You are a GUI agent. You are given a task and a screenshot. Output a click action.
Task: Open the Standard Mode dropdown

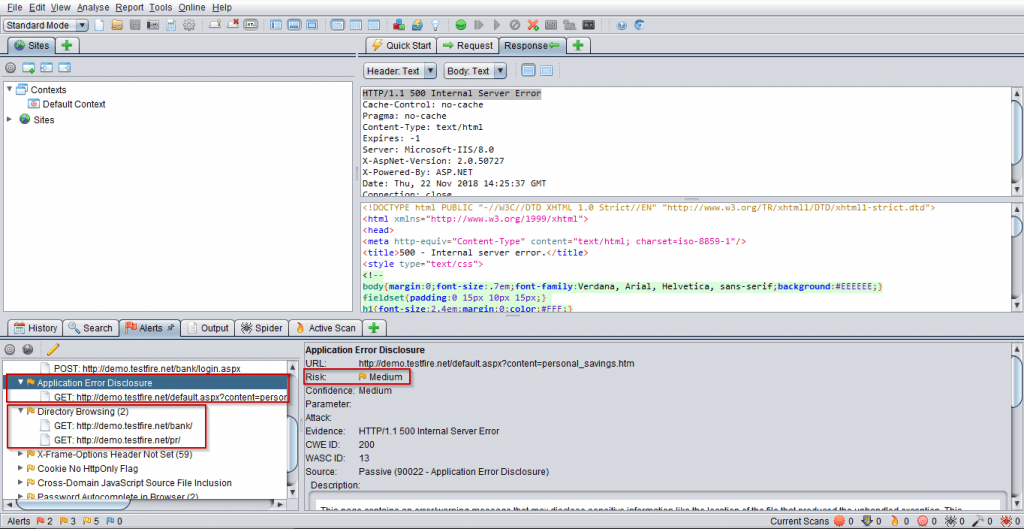click(46, 25)
